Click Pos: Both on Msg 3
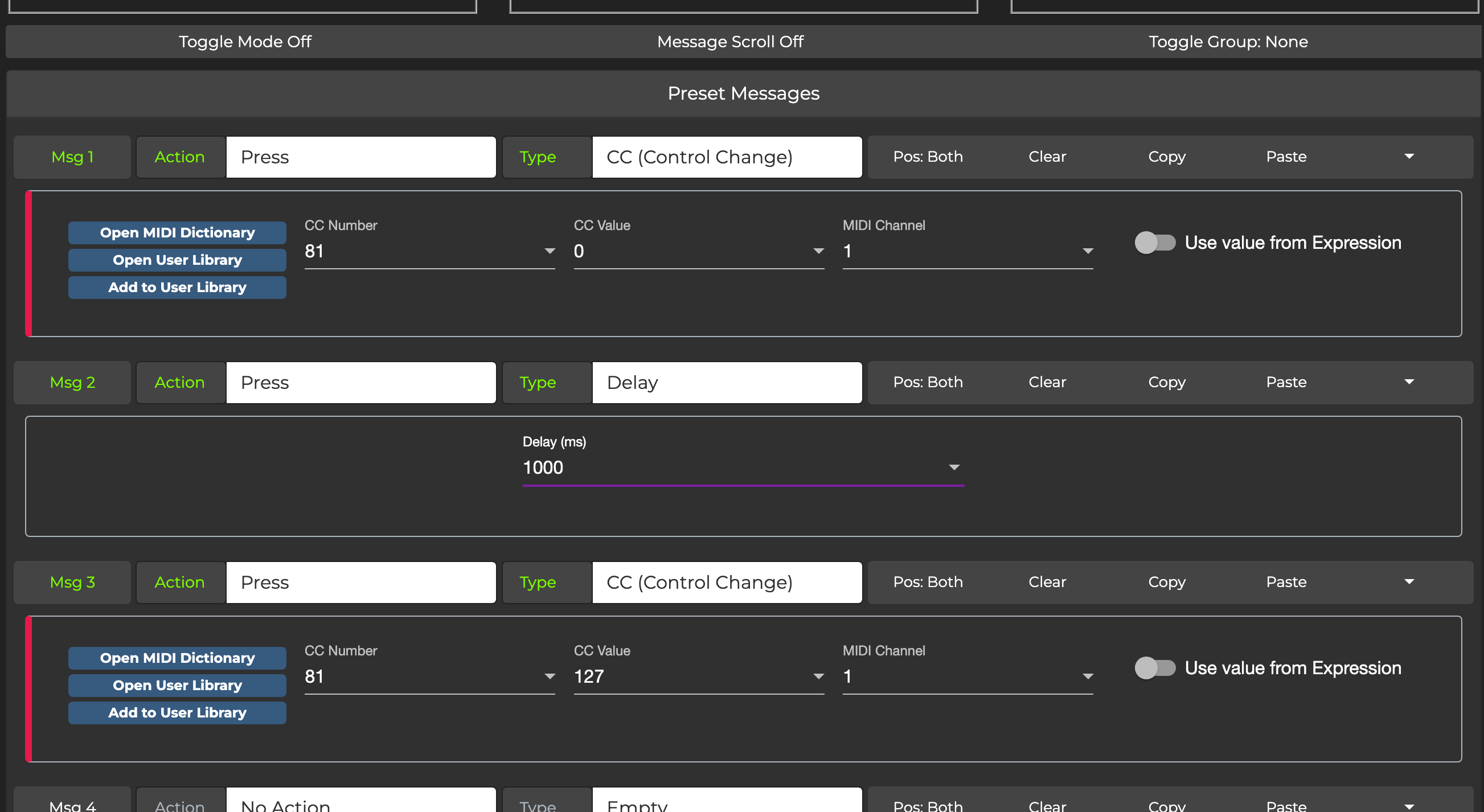The height and width of the screenshot is (812, 1484). tap(928, 581)
